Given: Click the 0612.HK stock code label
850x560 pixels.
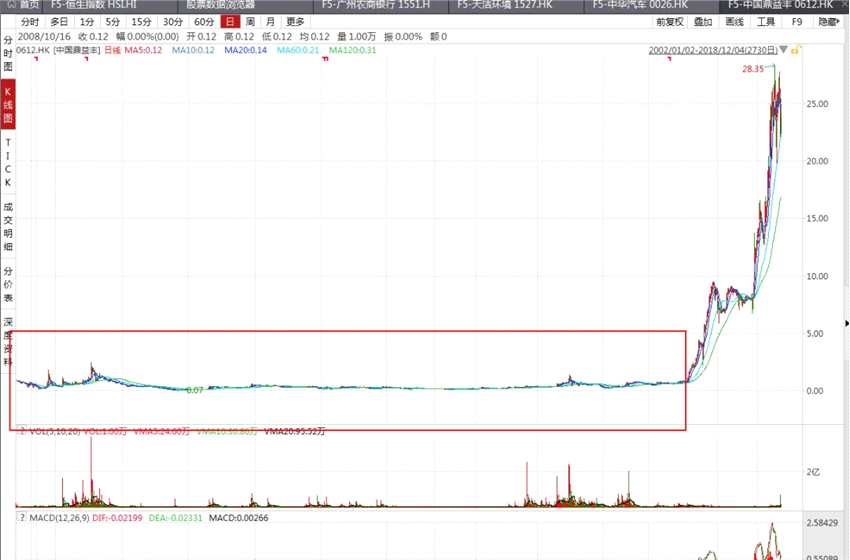Looking at the screenshot, I should [x=33, y=50].
